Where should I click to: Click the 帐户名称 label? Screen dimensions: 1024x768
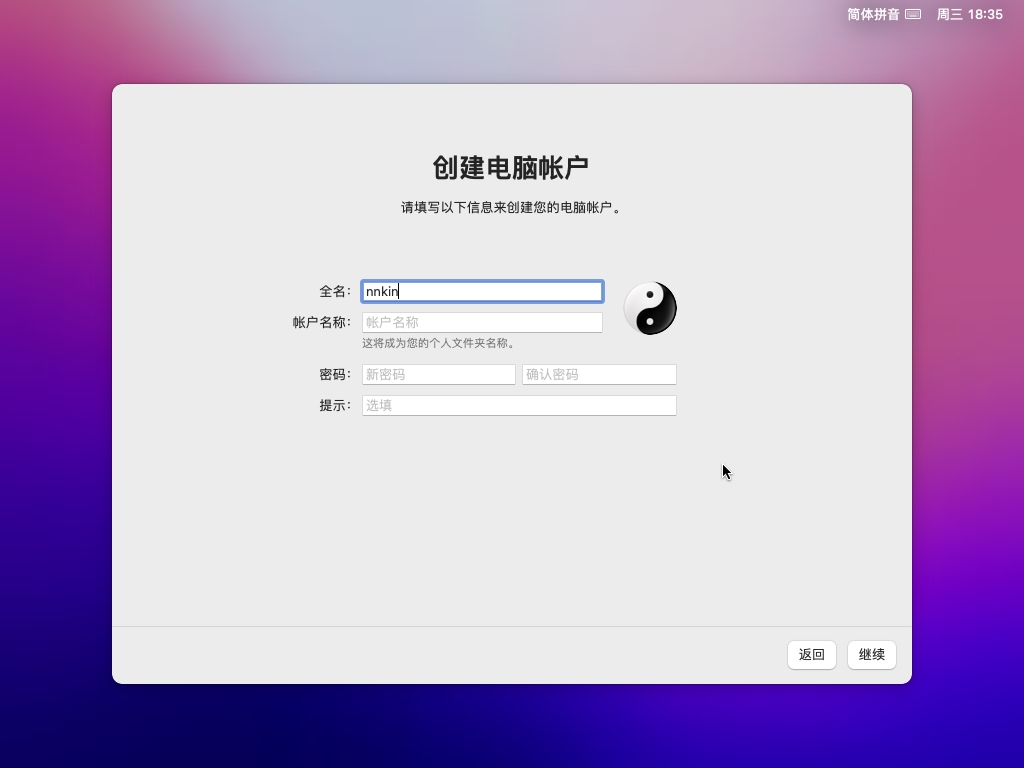click(321, 322)
